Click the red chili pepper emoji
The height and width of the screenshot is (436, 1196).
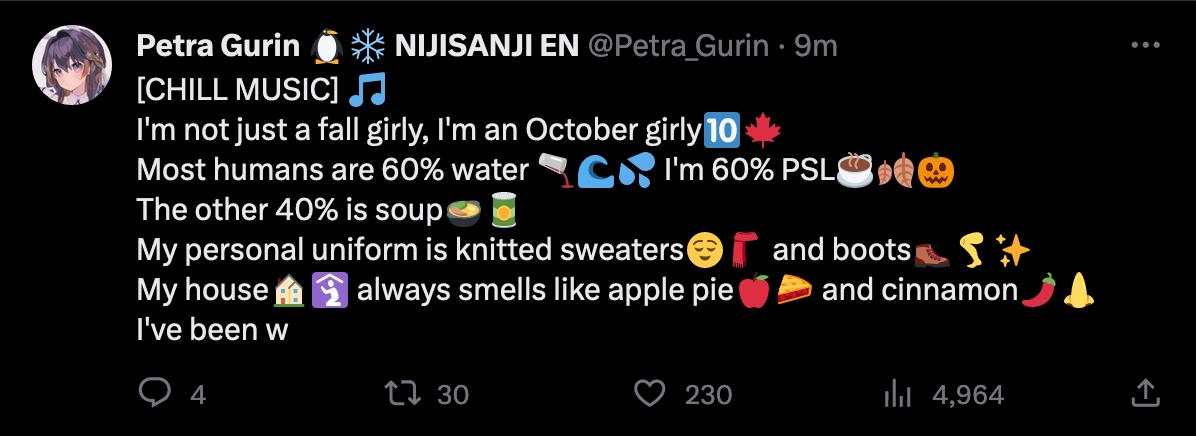(1039, 291)
